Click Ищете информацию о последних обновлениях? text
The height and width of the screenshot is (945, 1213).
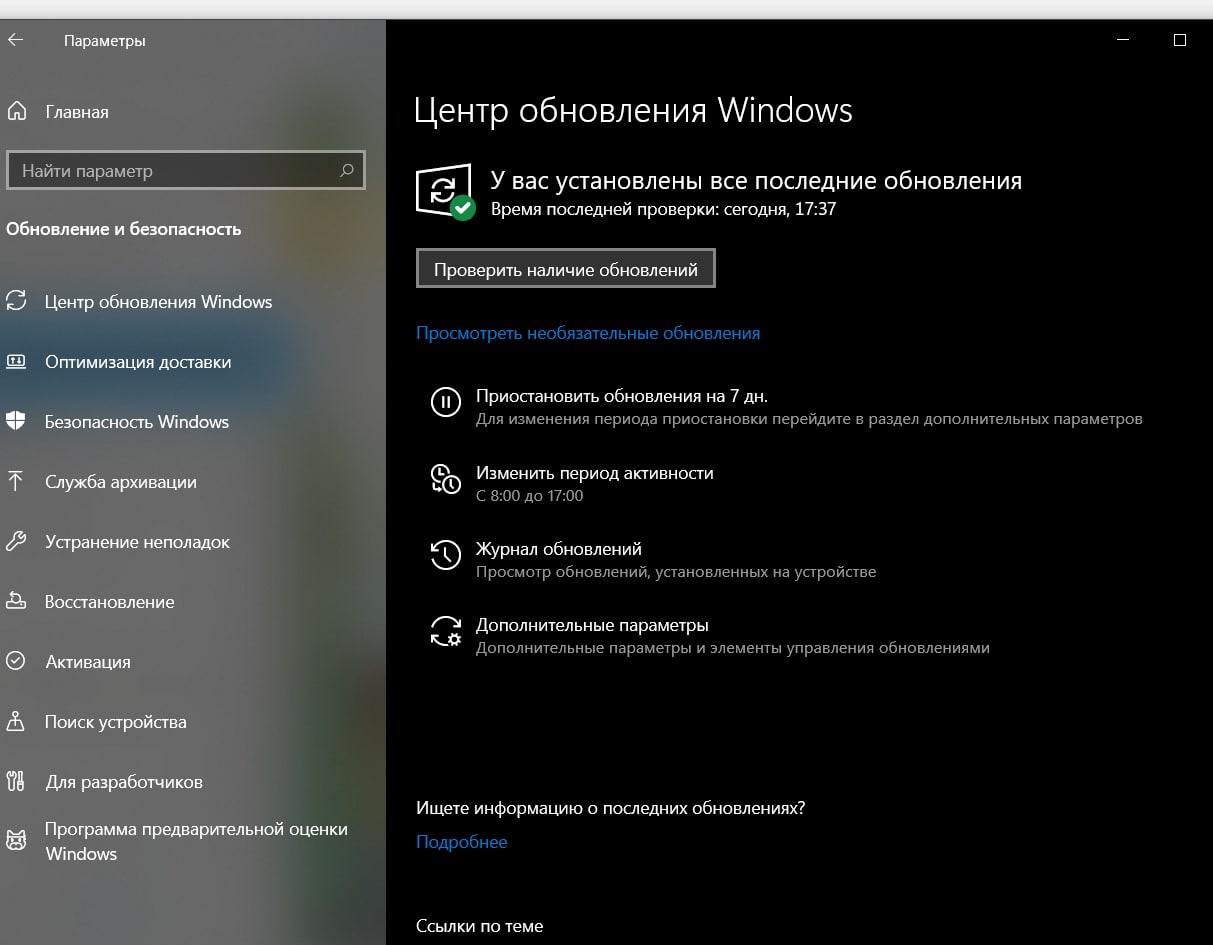(611, 807)
